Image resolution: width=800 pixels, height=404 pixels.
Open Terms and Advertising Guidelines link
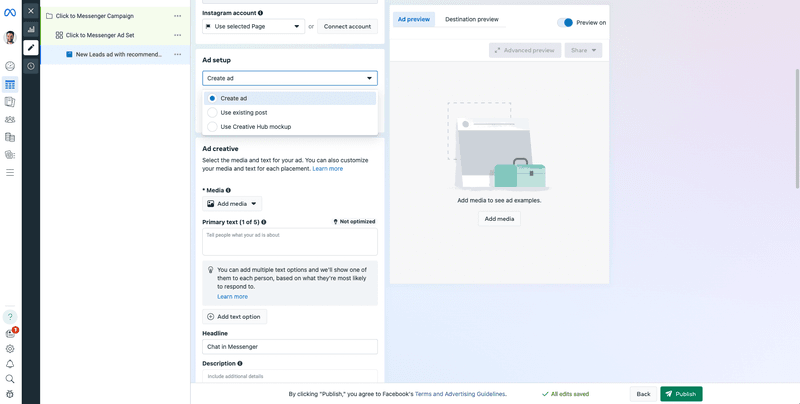tap(460, 394)
